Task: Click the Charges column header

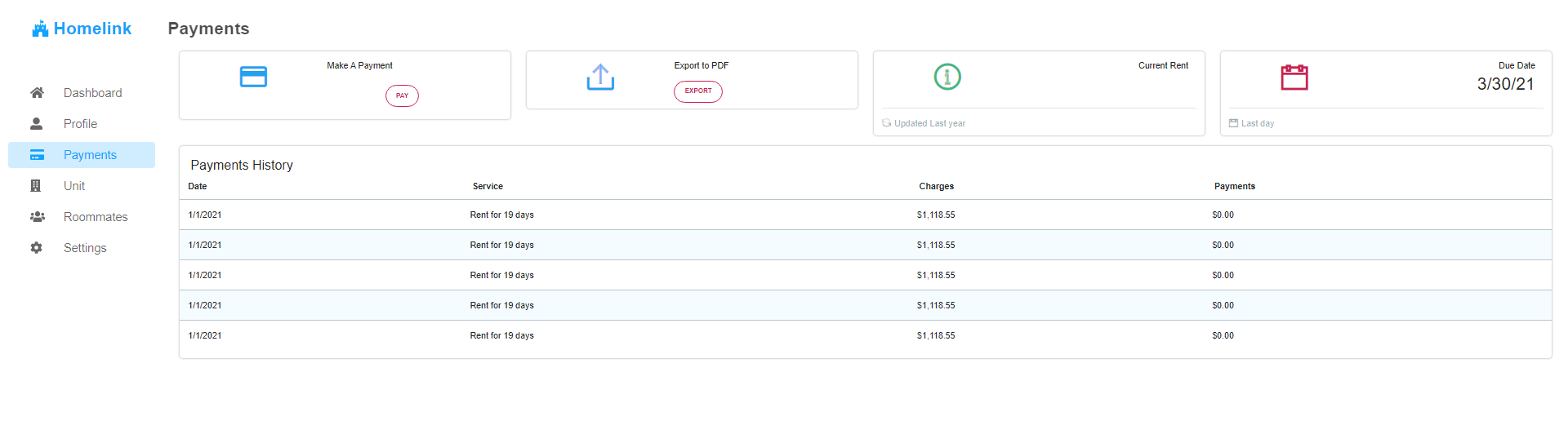Action: point(936,186)
